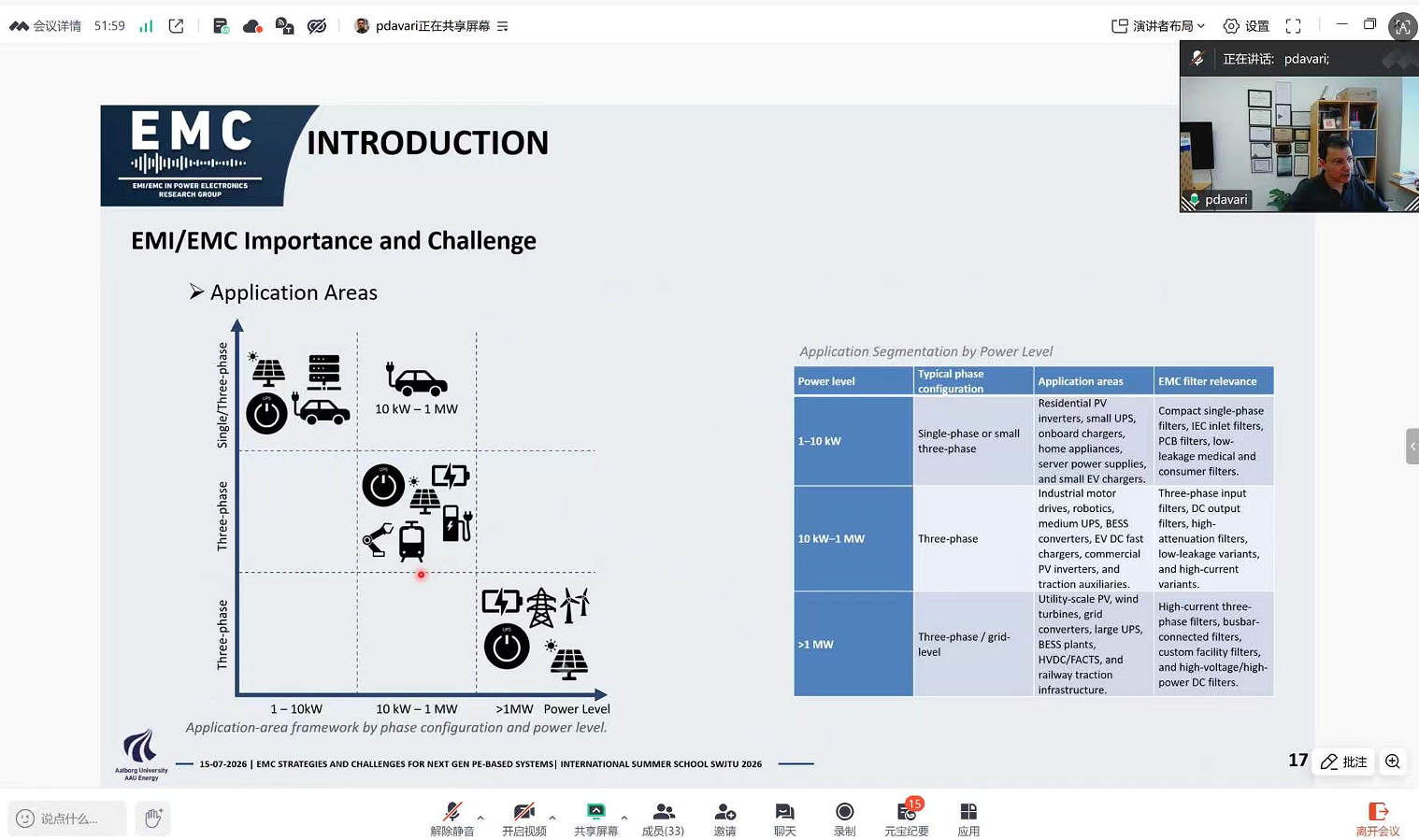Click the 'EMC filter relevance' table header
The image size is (1419, 840).
[x=1213, y=381]
